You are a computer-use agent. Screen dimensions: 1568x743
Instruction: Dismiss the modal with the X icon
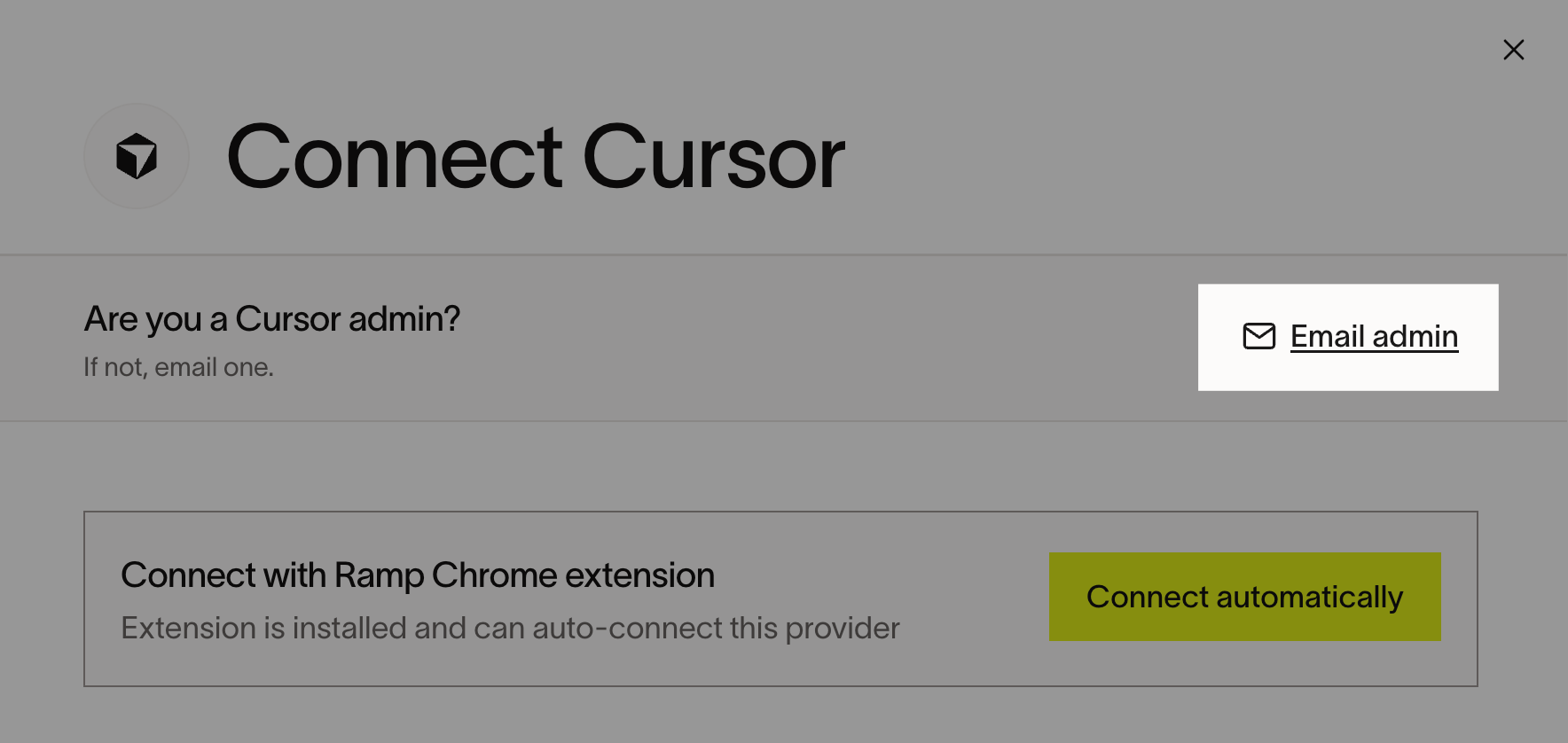pyautogui.click(x=1513, y=50)
